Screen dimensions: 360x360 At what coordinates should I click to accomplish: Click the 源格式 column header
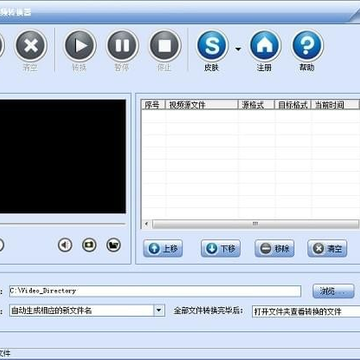coord(256,105)
